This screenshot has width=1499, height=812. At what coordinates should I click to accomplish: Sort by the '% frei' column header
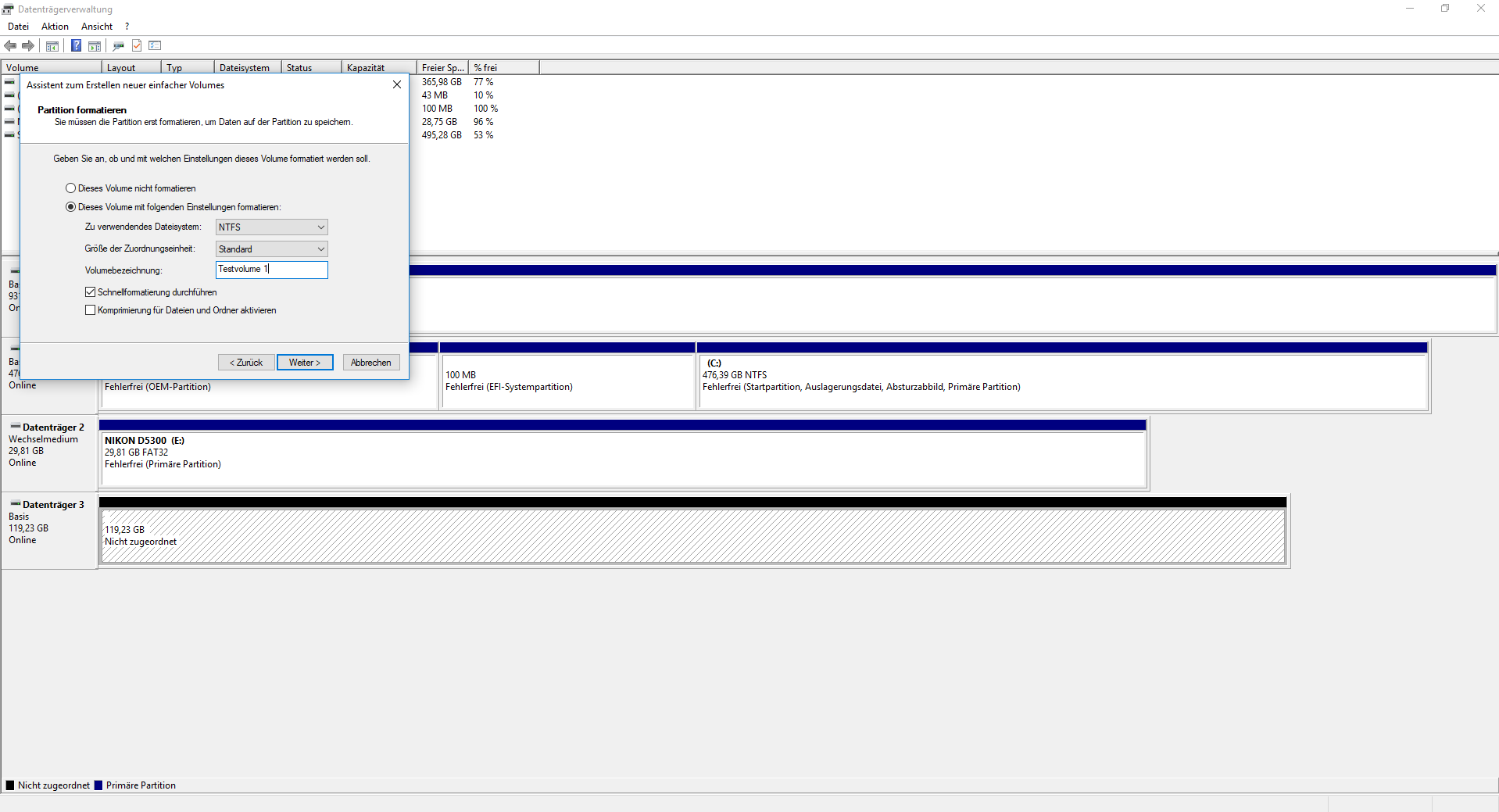504,68
